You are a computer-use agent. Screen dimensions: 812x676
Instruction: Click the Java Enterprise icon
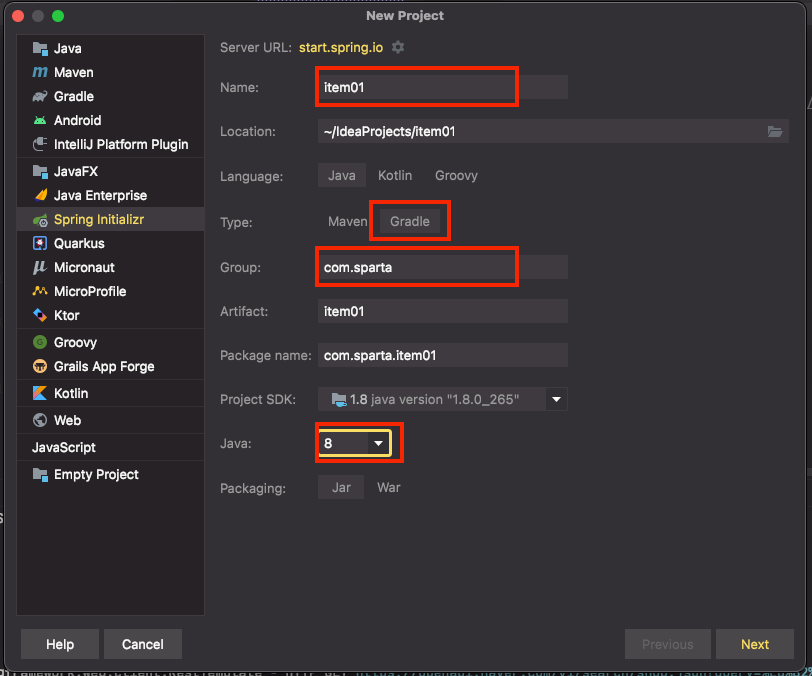click(40, 195)
